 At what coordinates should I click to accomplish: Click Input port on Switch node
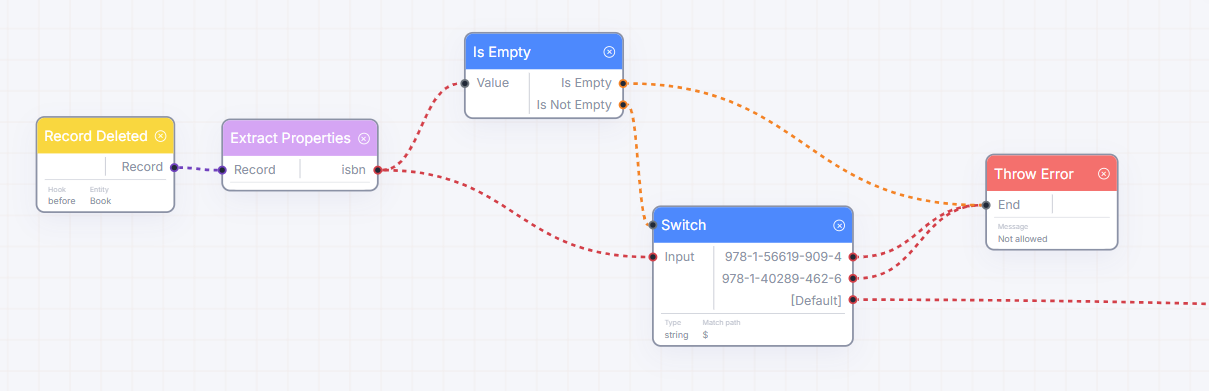pos(652,257)
